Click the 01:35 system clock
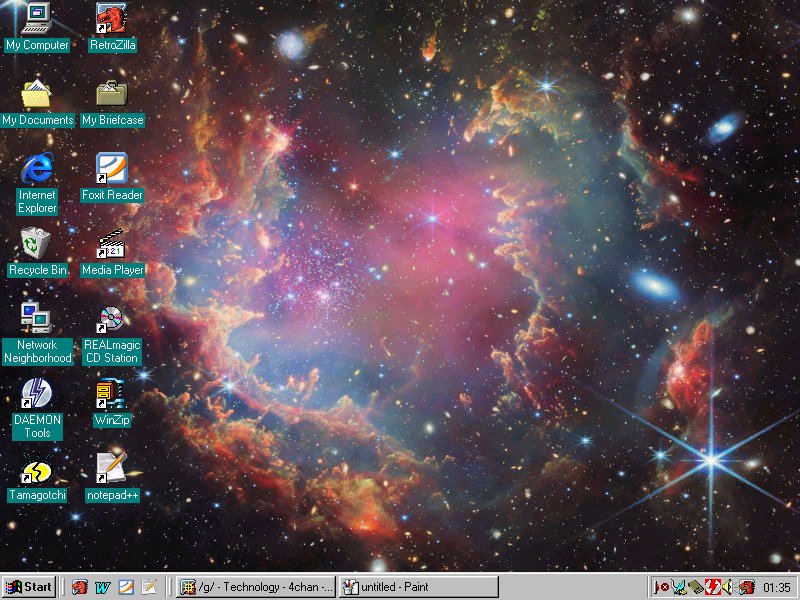 777,588
